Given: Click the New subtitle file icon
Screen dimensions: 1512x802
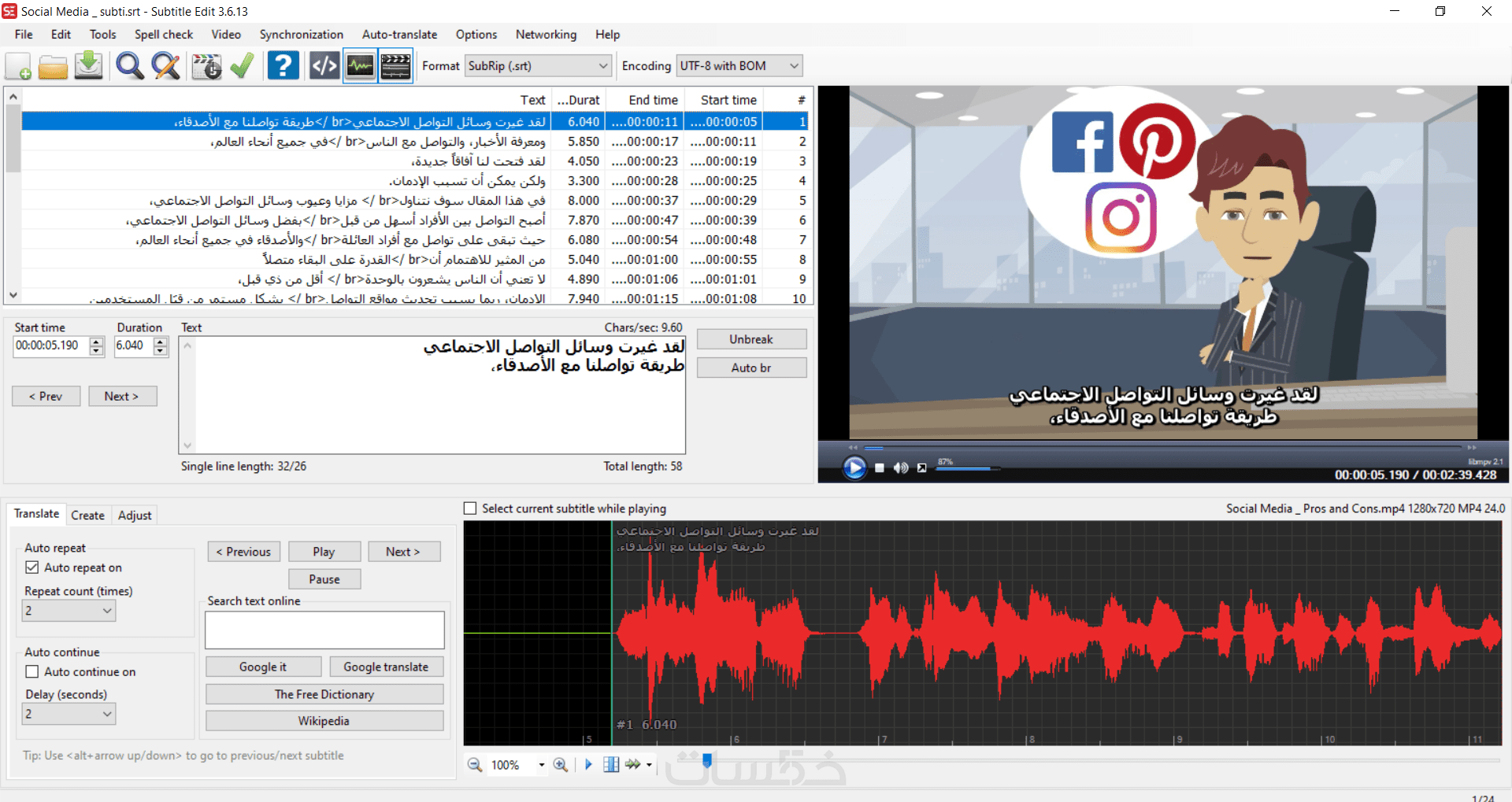Looking at the screenshot, I should coord(19,66).
